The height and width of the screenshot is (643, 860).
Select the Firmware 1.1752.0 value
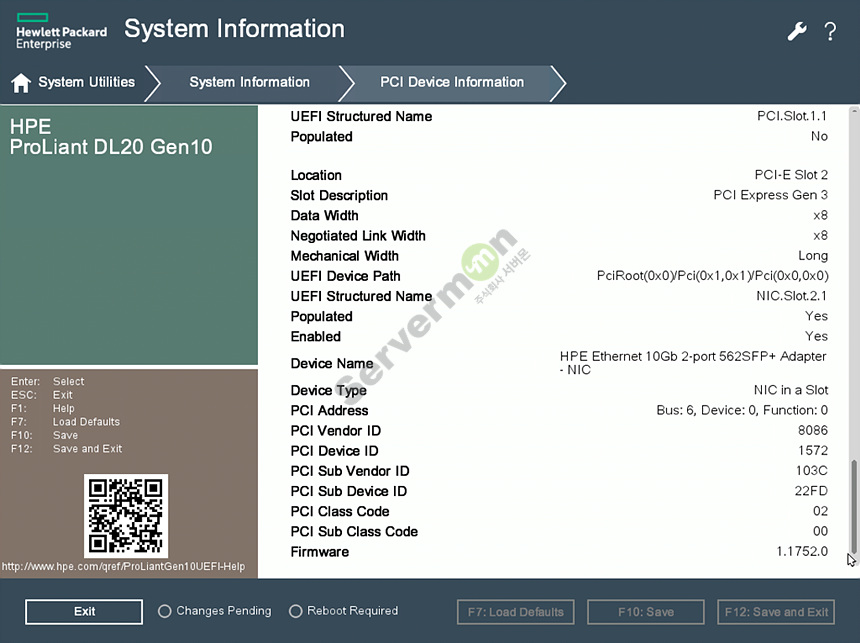click(x=802, y=551)
